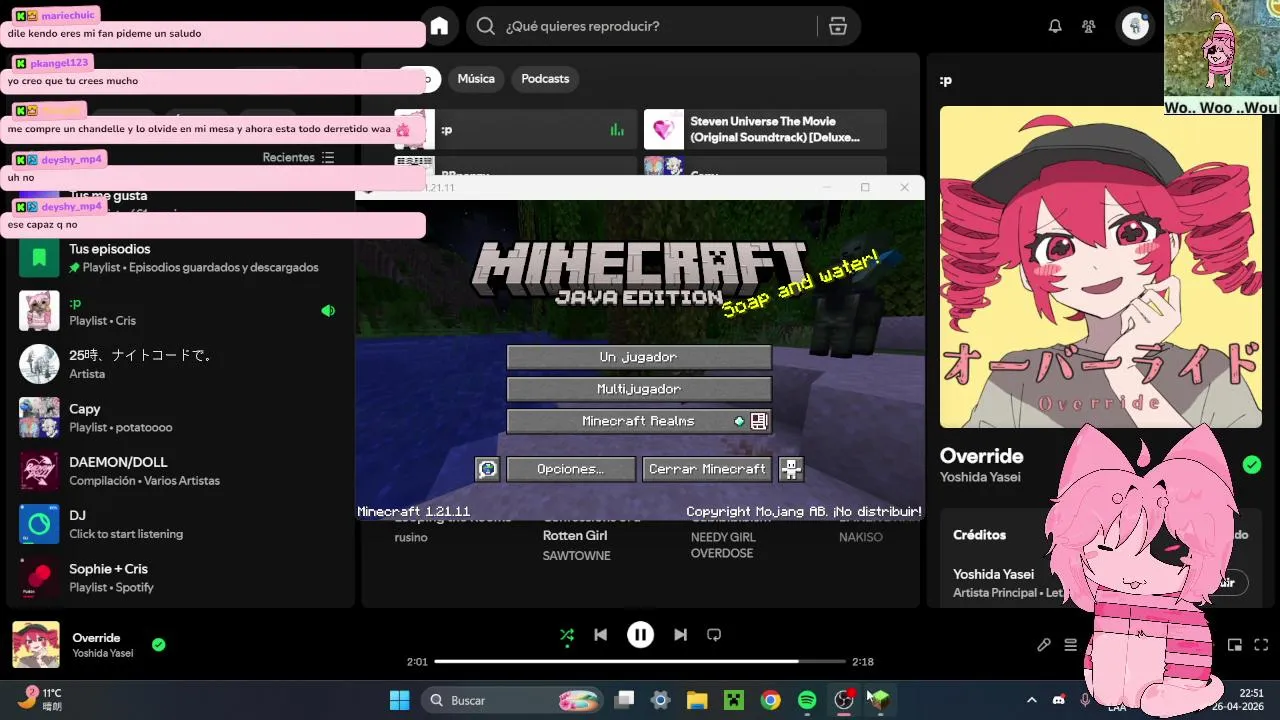Filter Spotify home by Podcasts
1280x720 pixels.
click(545, 79)
